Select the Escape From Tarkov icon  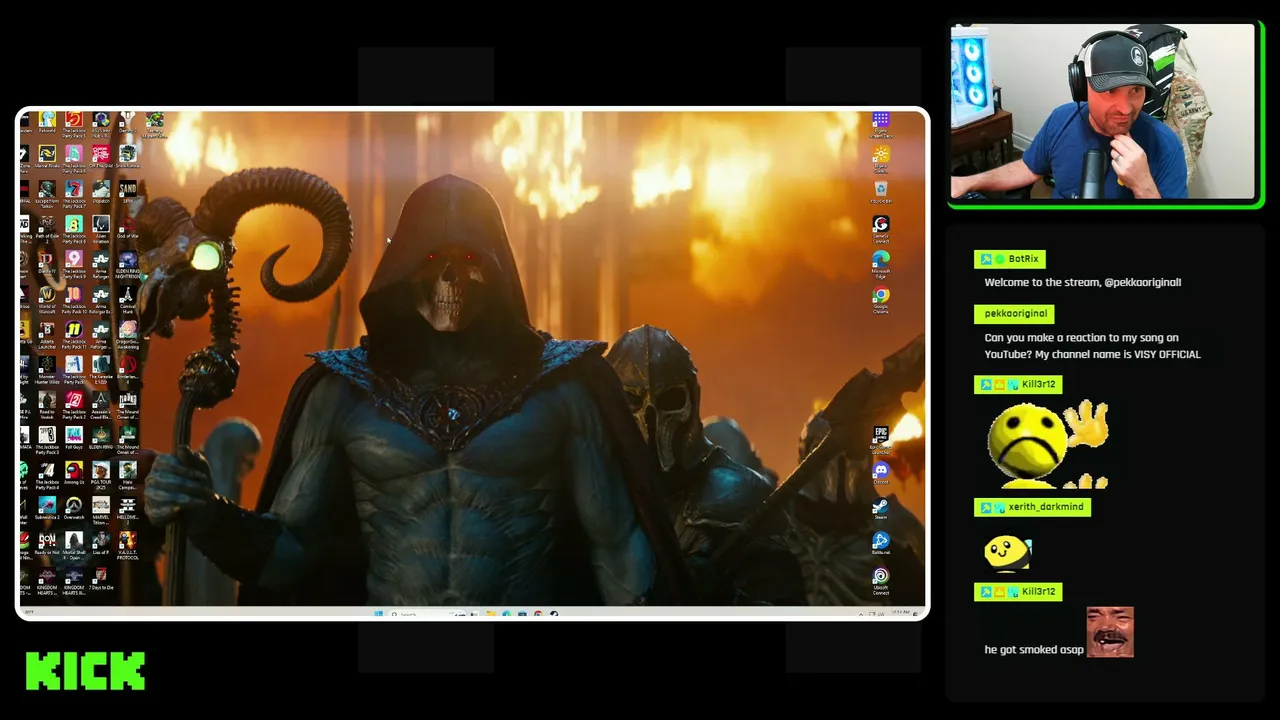(x=47, y=194)
